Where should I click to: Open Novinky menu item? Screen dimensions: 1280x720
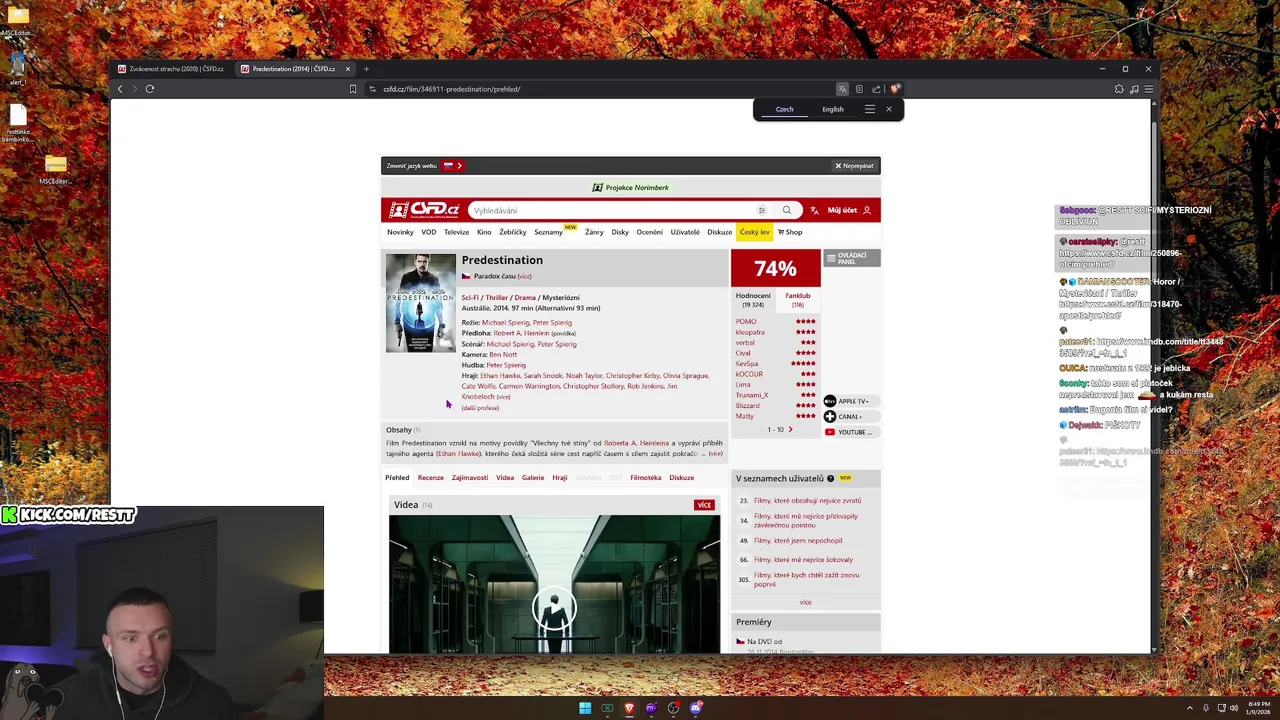[400, 232]
